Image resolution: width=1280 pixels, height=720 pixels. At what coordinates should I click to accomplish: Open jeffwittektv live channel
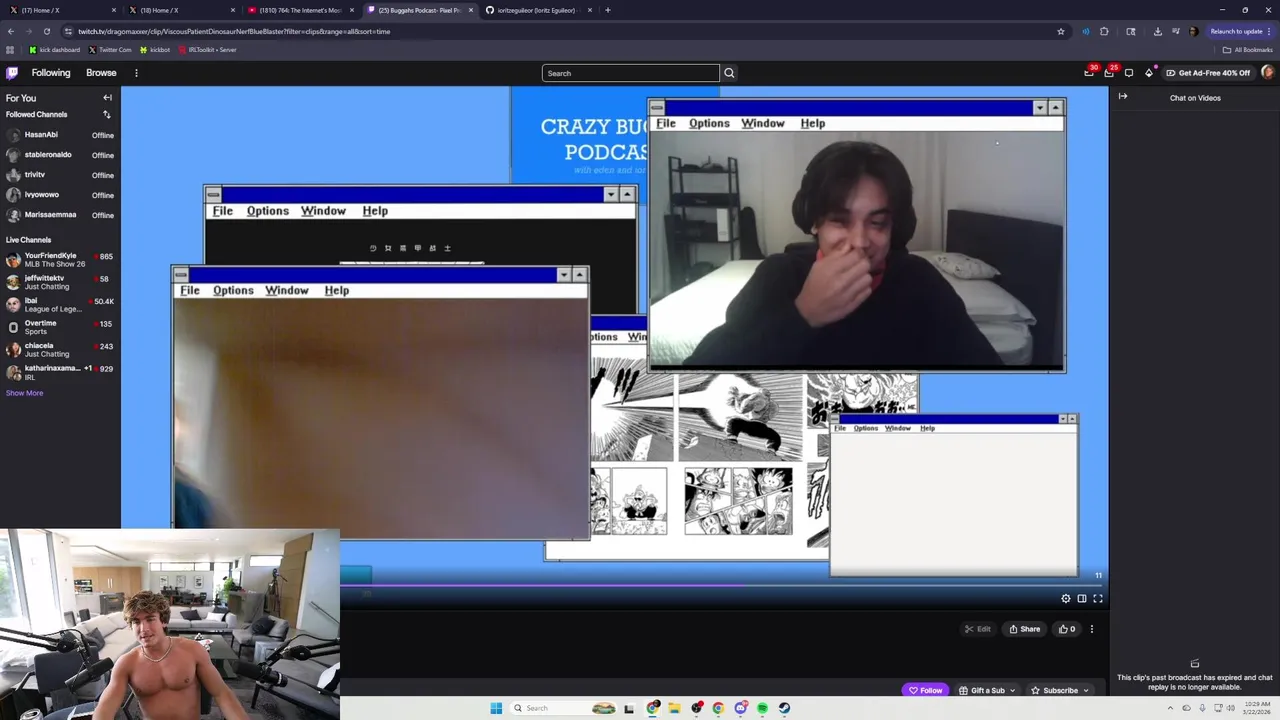60,282
